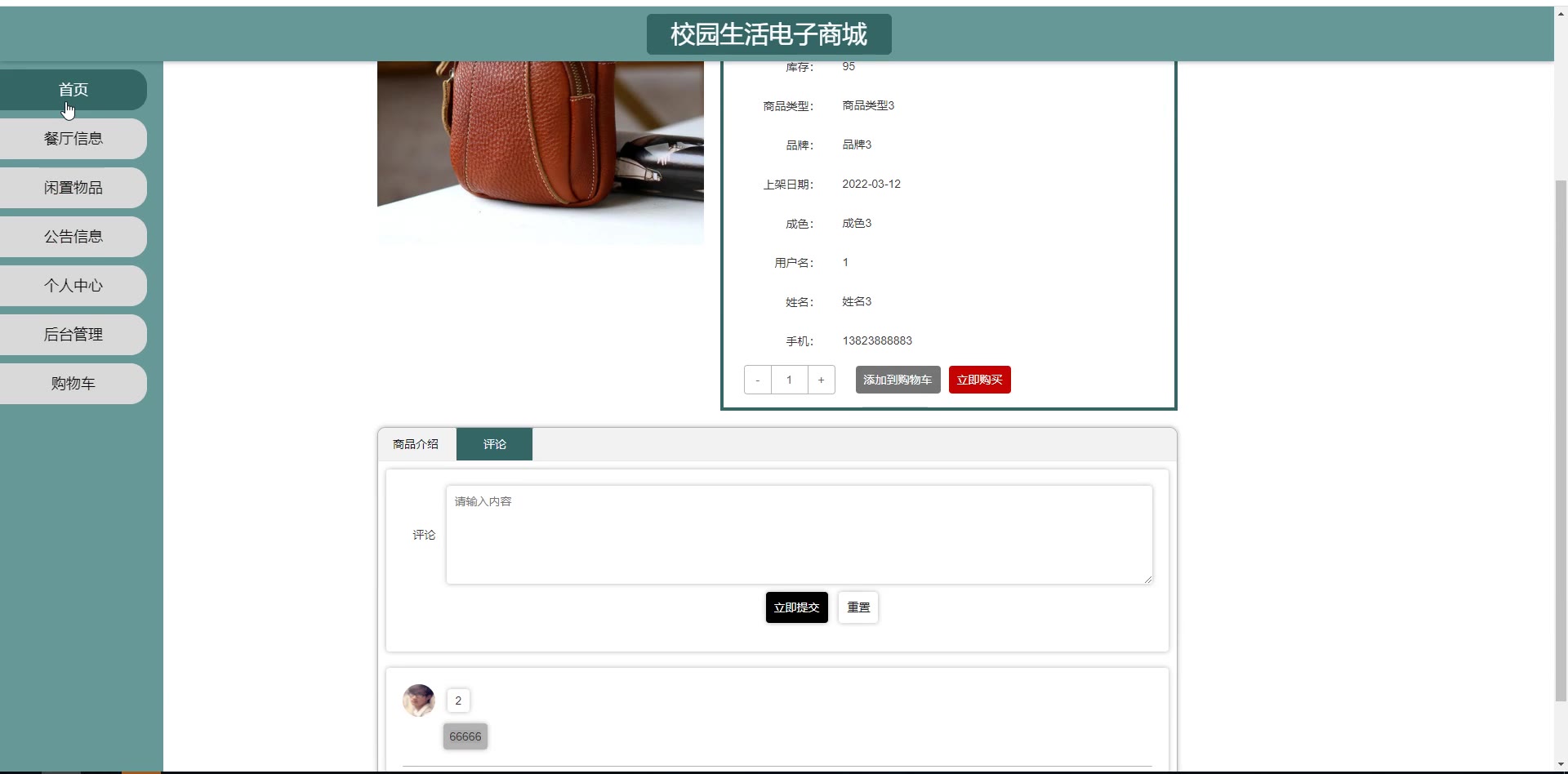Click the 重置 button

point(858,607)
